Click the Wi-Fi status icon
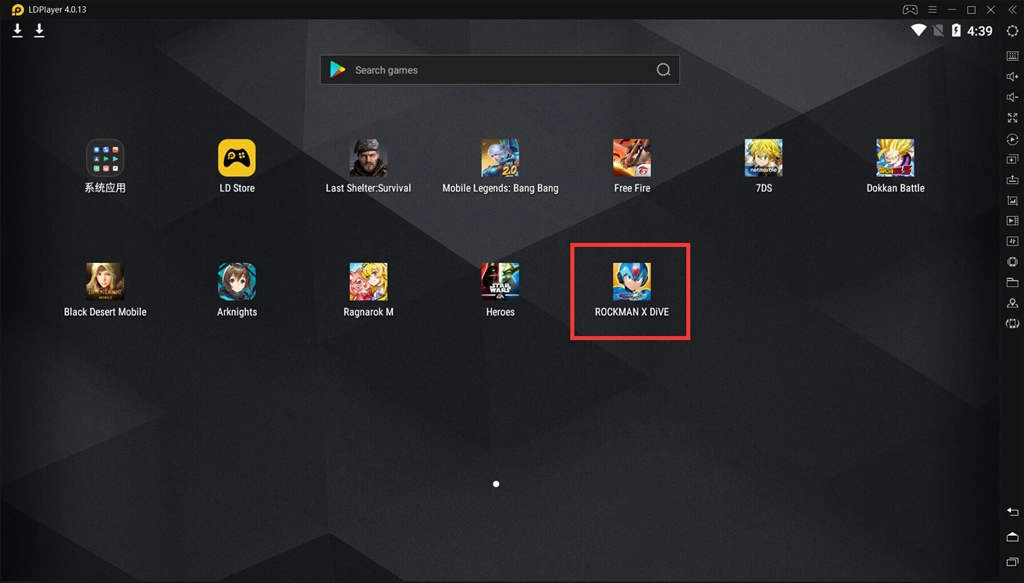 click(918, 31)
